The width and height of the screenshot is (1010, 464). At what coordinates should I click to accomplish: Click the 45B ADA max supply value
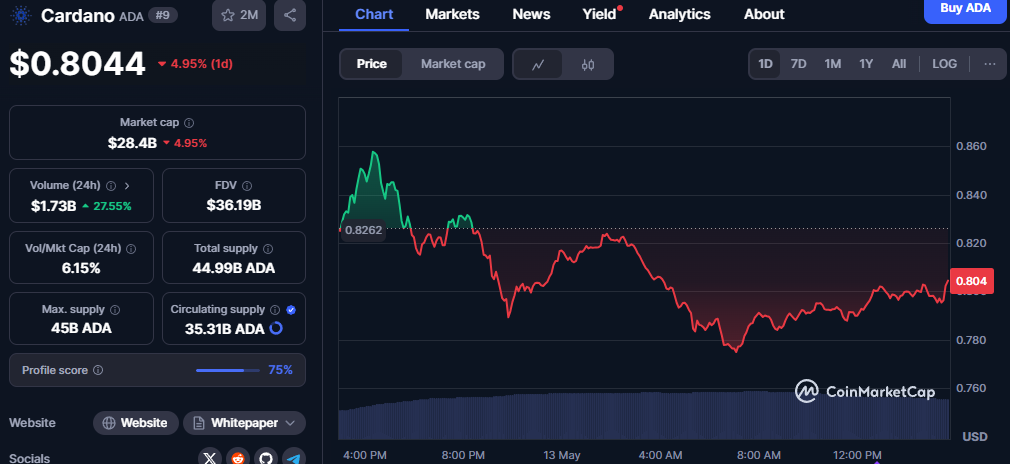[x=81, y=328]
